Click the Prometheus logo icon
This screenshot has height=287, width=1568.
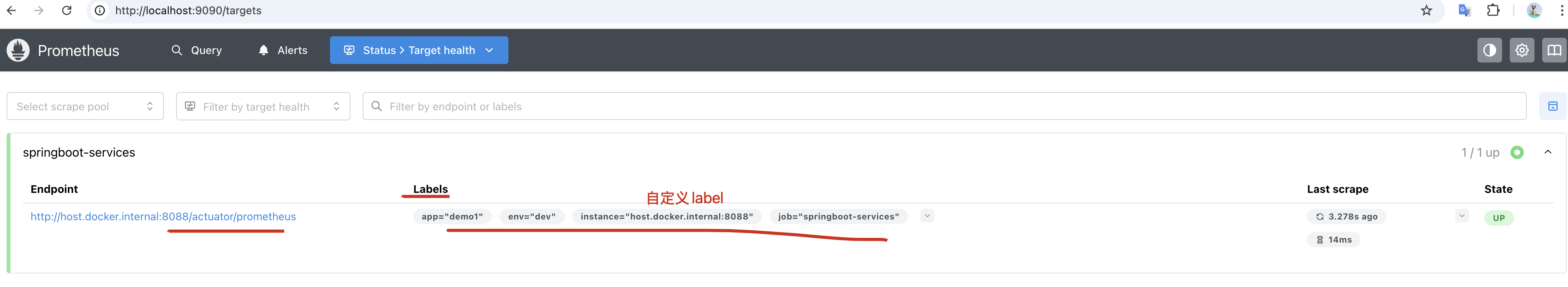18,51
